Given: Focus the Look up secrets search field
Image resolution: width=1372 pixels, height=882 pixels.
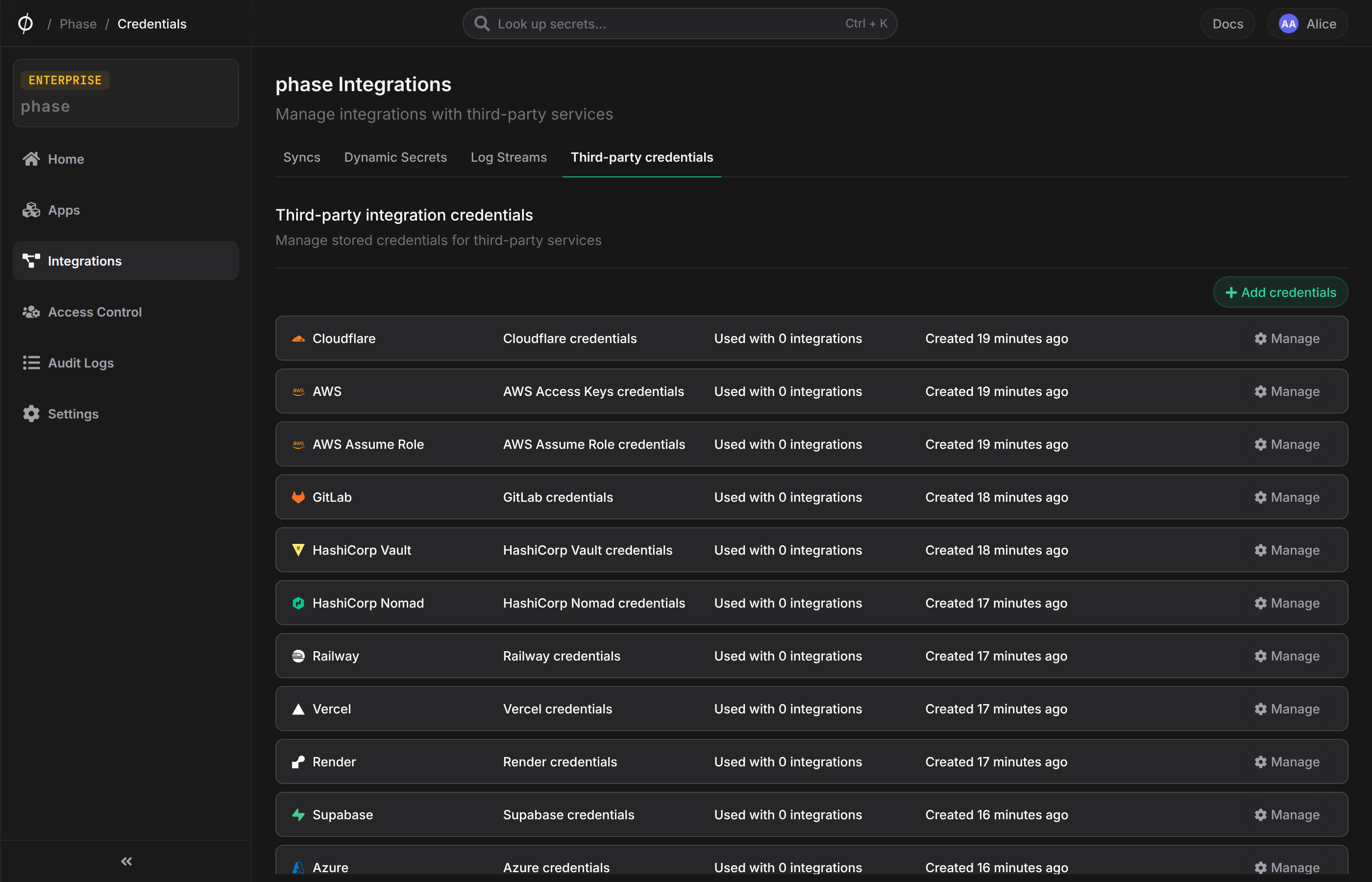Looking at the screenshot, I should (680, 24).
